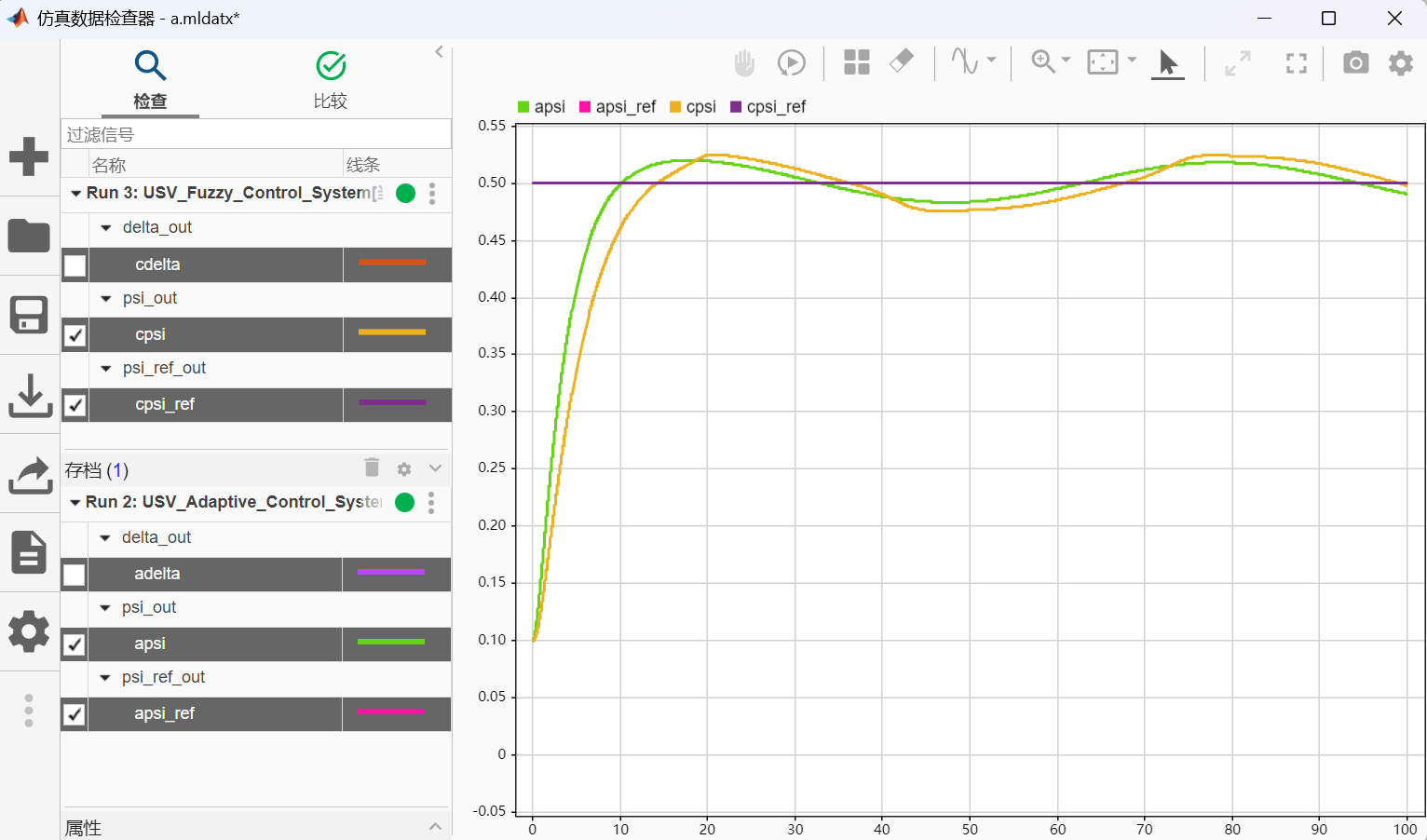Viewport: 1427px width, 840px height.
Task: Expand the 属性 properties panel
Action: (435, 827)
